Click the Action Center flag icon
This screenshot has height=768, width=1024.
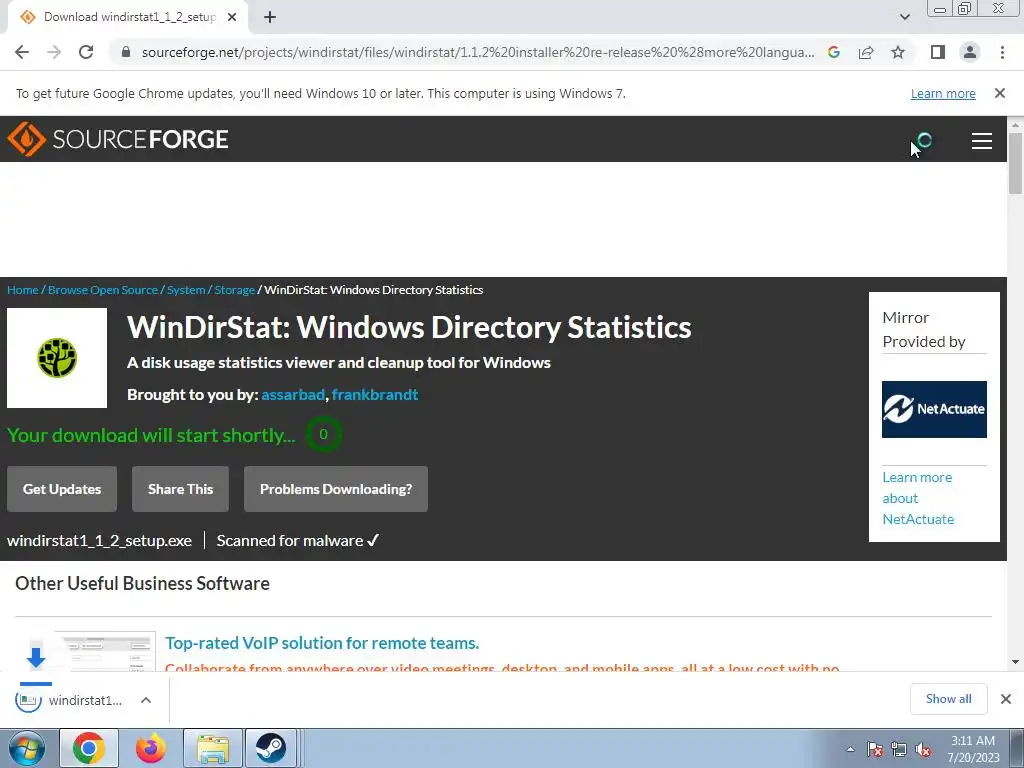[875, 750]
